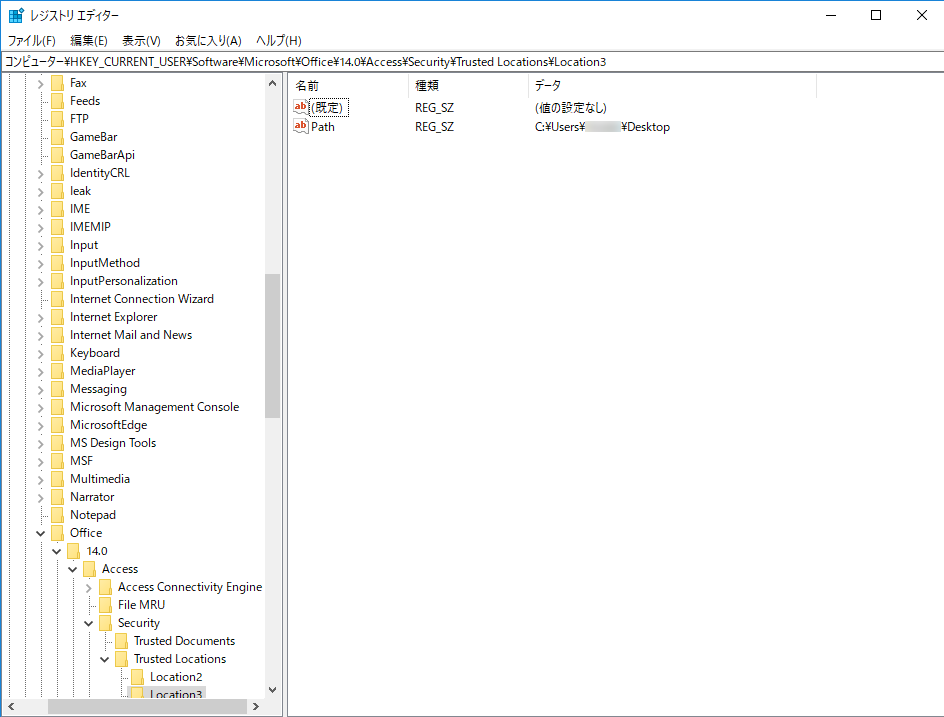The width and height of the screenshot is (944, 717).
Task: Click the IdentityCRL folder icon
Action: [x=58, y=173]
